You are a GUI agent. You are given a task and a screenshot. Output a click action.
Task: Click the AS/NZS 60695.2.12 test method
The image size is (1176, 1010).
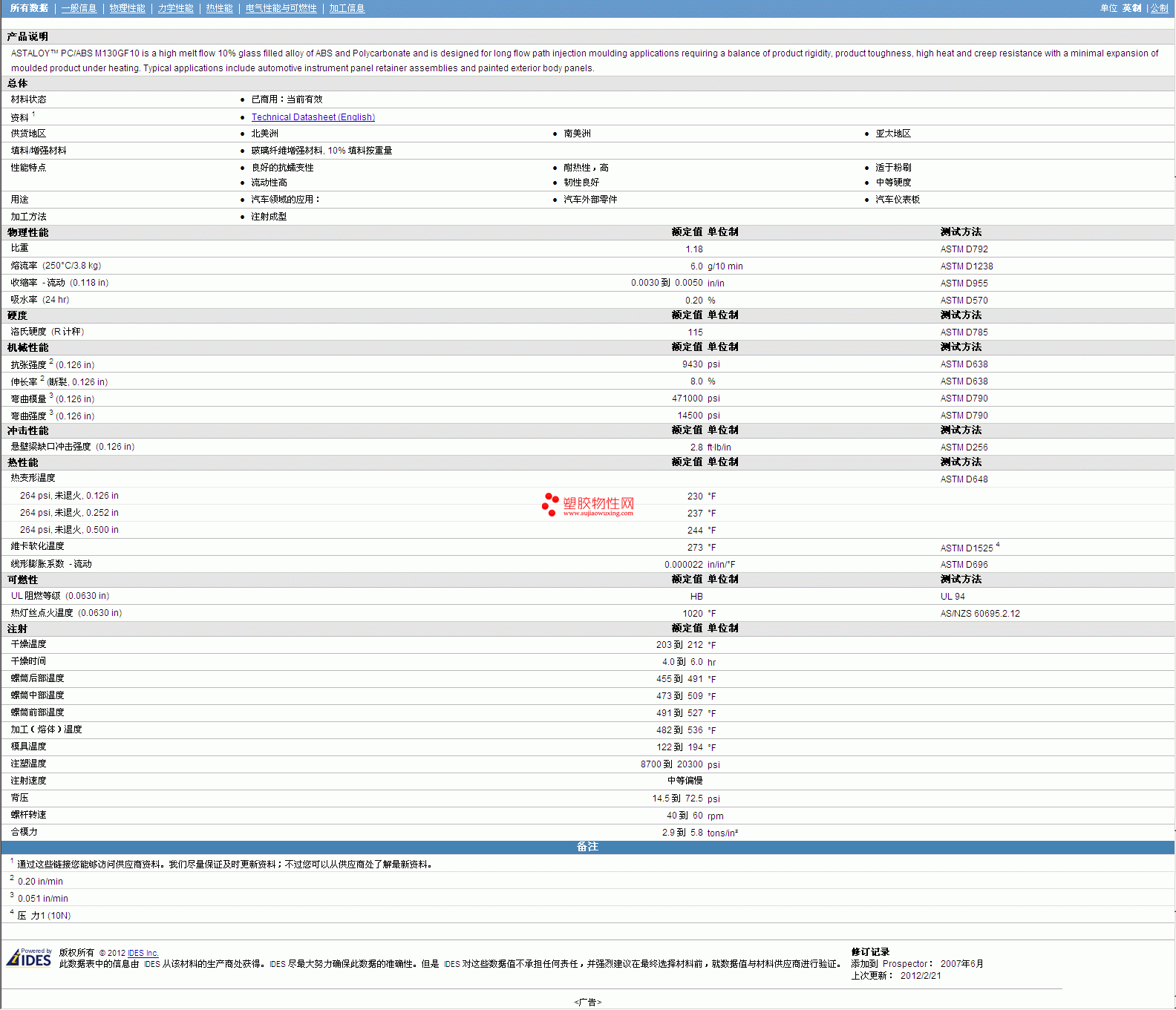pyautogui.click(x=980, y=614)
